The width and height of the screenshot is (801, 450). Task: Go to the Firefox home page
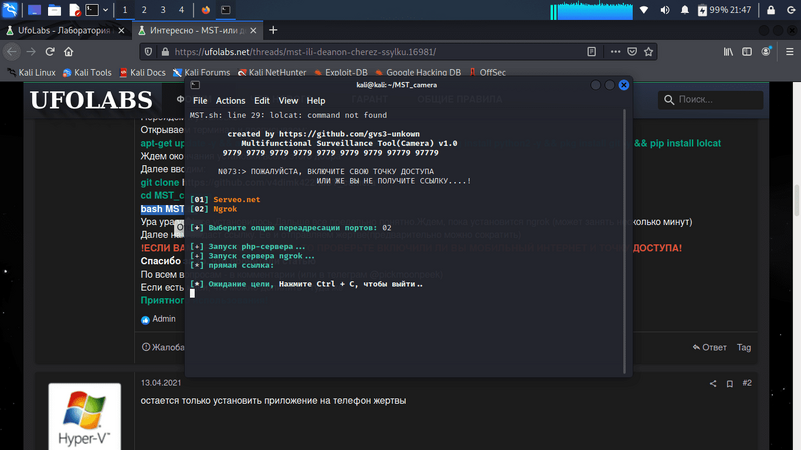click(68, 52)
